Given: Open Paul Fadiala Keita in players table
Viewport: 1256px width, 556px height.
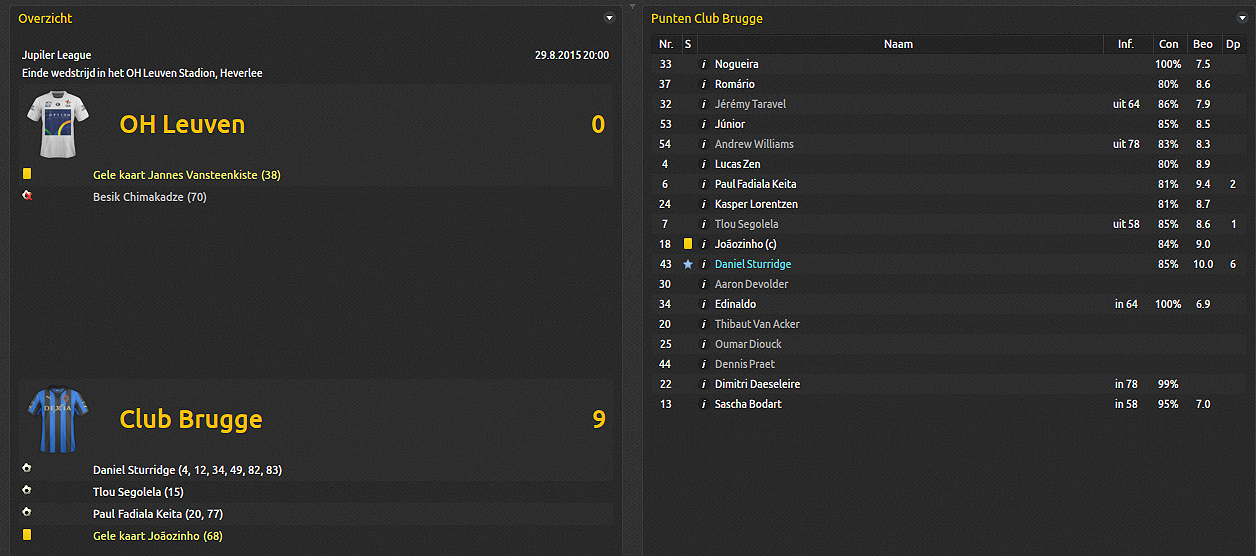Looking at the screenshot, I should 755,184.
